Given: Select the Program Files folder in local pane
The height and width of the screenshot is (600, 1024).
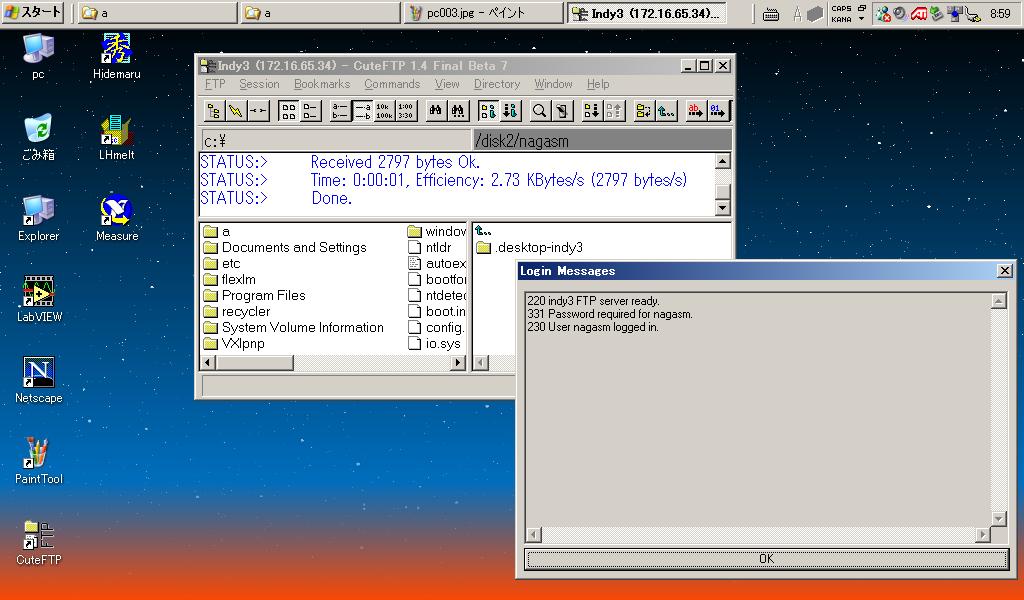Looking at the screenshot, I should [263, 295].
